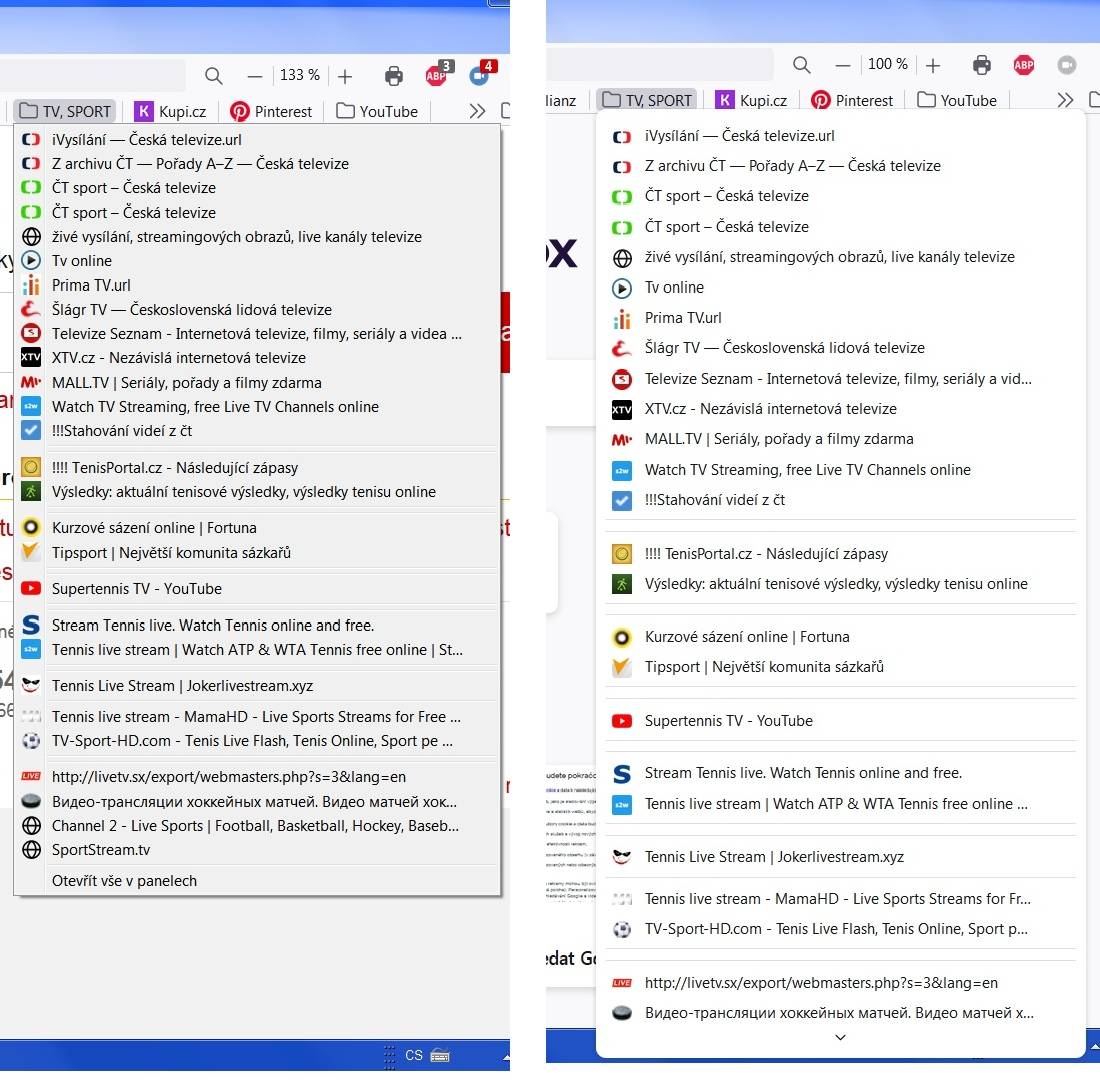Screen dimensions: 1100x1083
Task: Show more bookmarks chevron in left window
Action: (x=477, y=111)
